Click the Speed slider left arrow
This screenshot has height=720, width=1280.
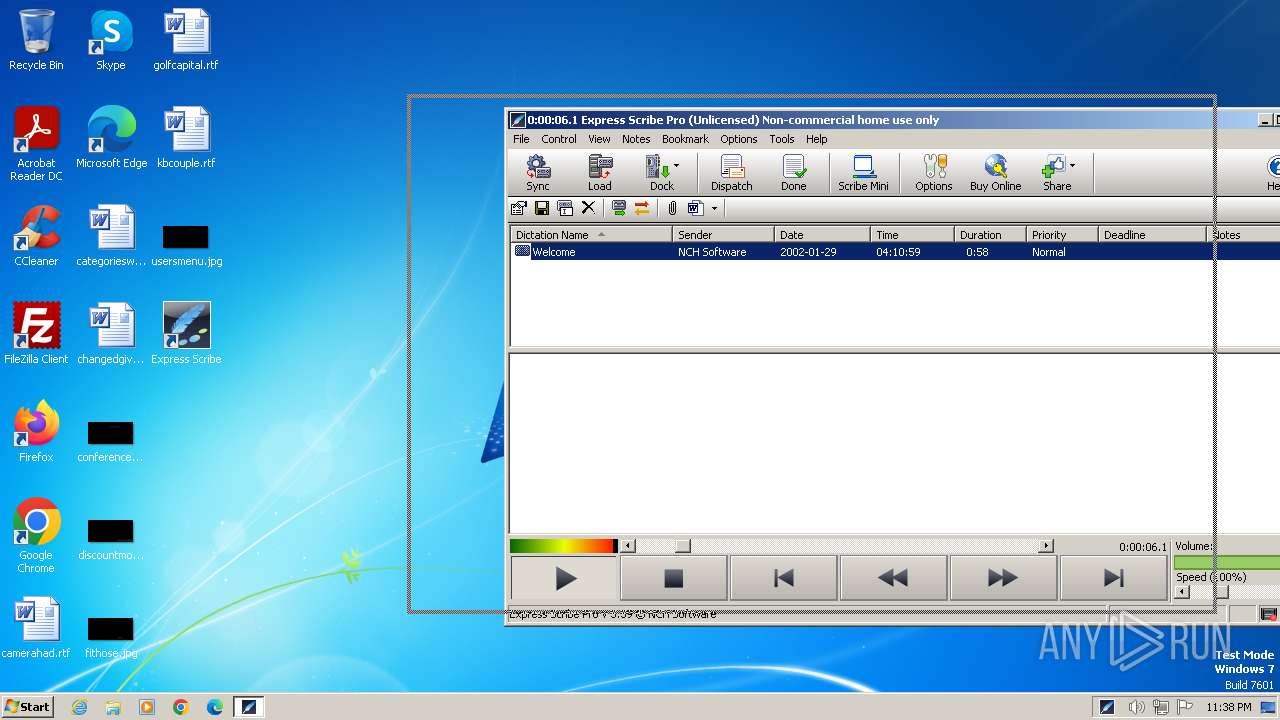[x=1182, y=592]
